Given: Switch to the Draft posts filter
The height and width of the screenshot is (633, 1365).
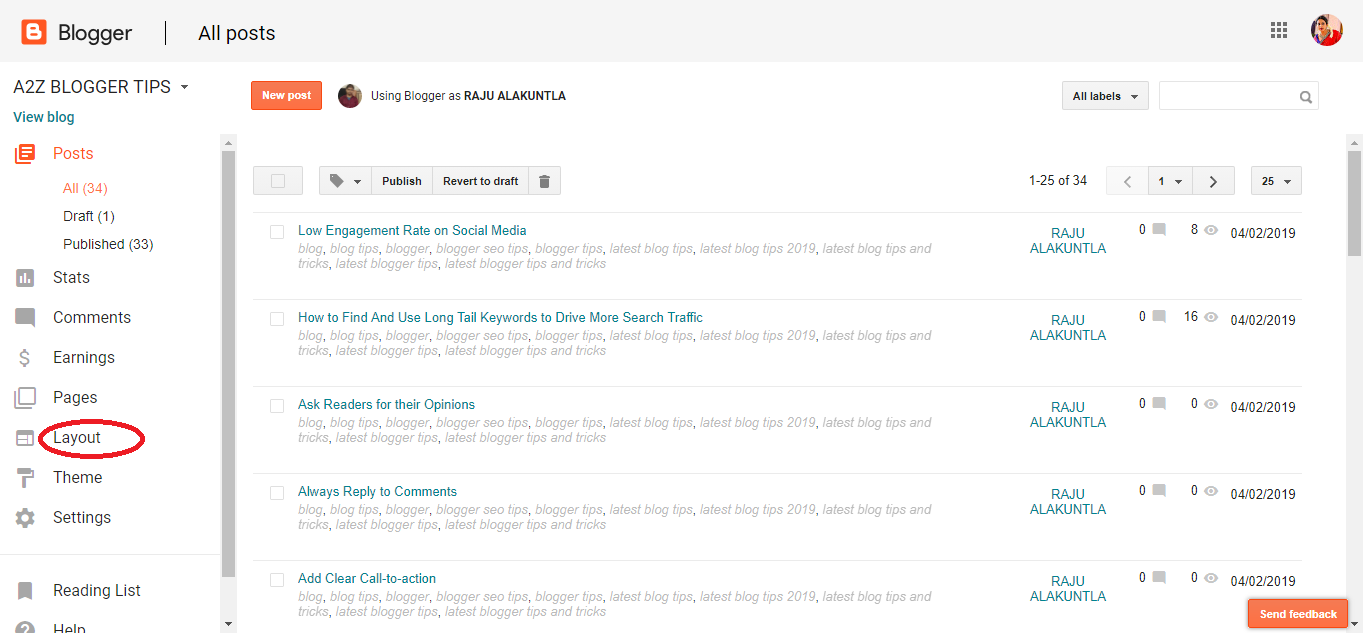Looking at the screenshot, I should [88, 215].
